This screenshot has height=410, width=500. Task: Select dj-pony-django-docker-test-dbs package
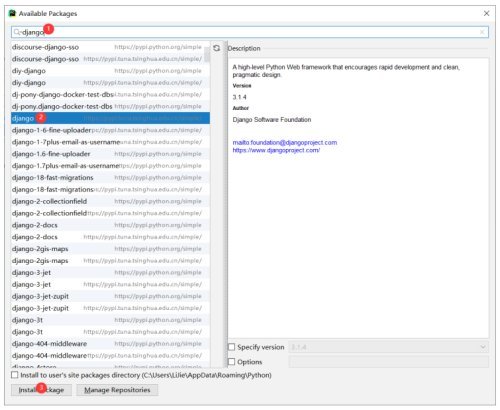click(110, 95)
